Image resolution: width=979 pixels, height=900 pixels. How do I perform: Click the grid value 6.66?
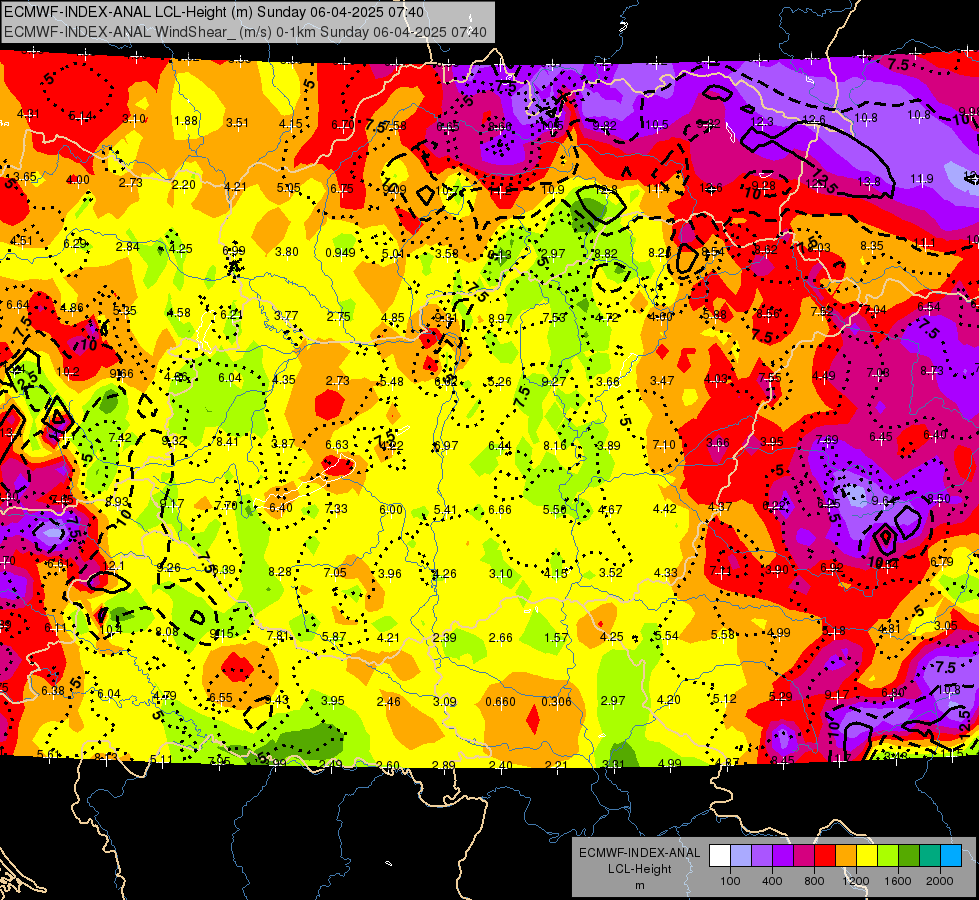point(500,510)
